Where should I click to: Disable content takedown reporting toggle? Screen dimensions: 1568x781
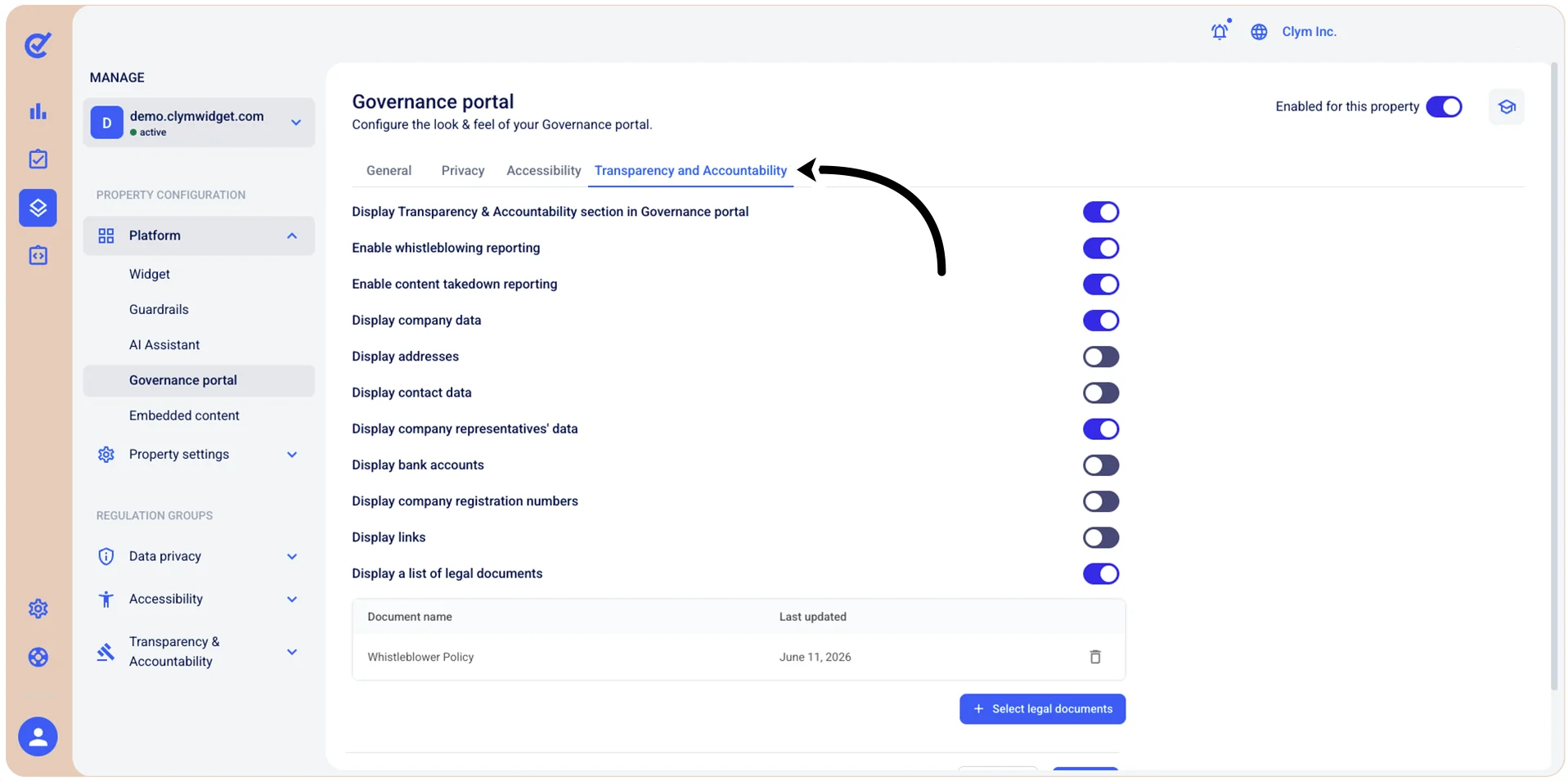click(1101, 285)
